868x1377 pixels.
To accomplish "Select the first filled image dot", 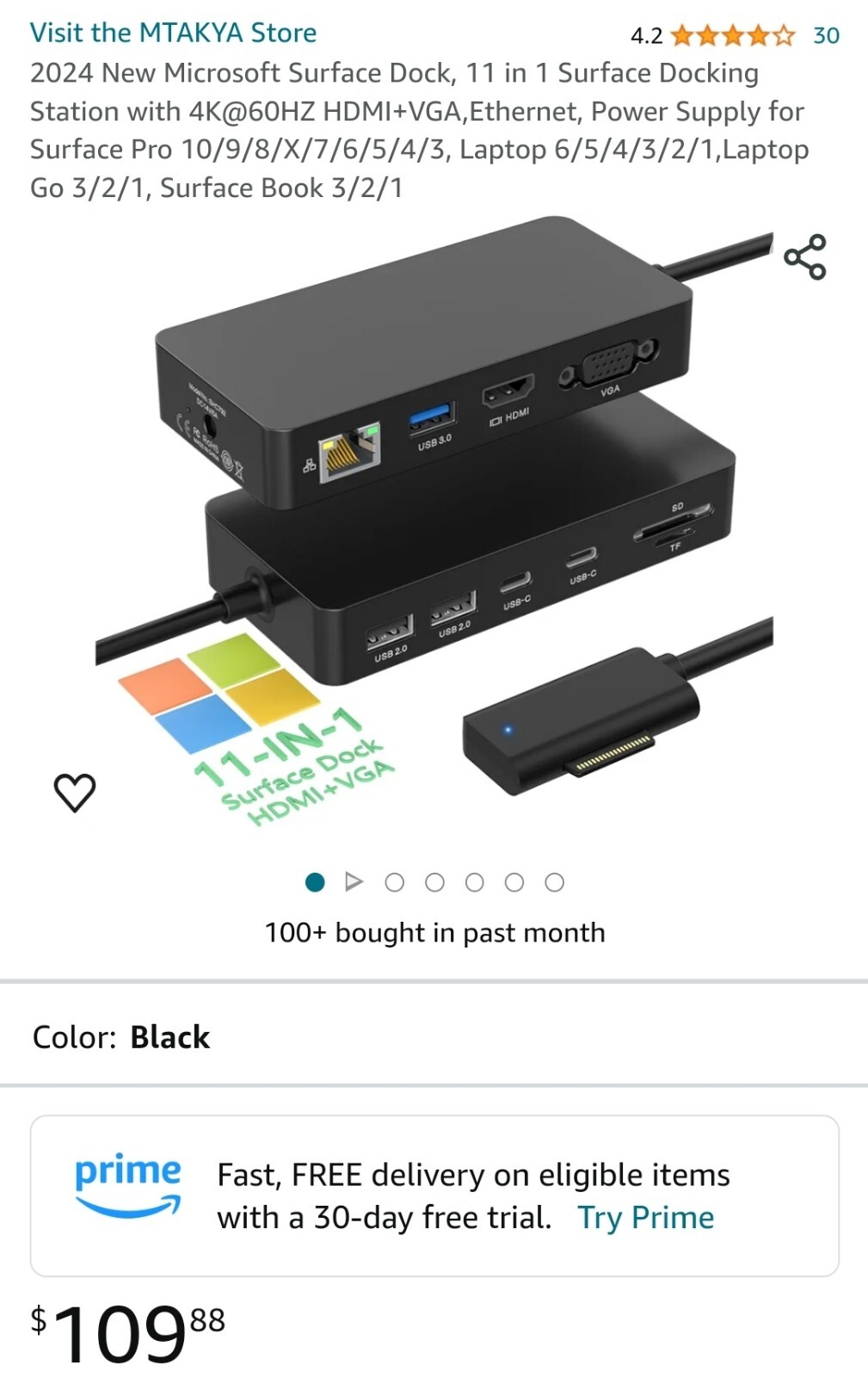I will [x=315, y=882].
